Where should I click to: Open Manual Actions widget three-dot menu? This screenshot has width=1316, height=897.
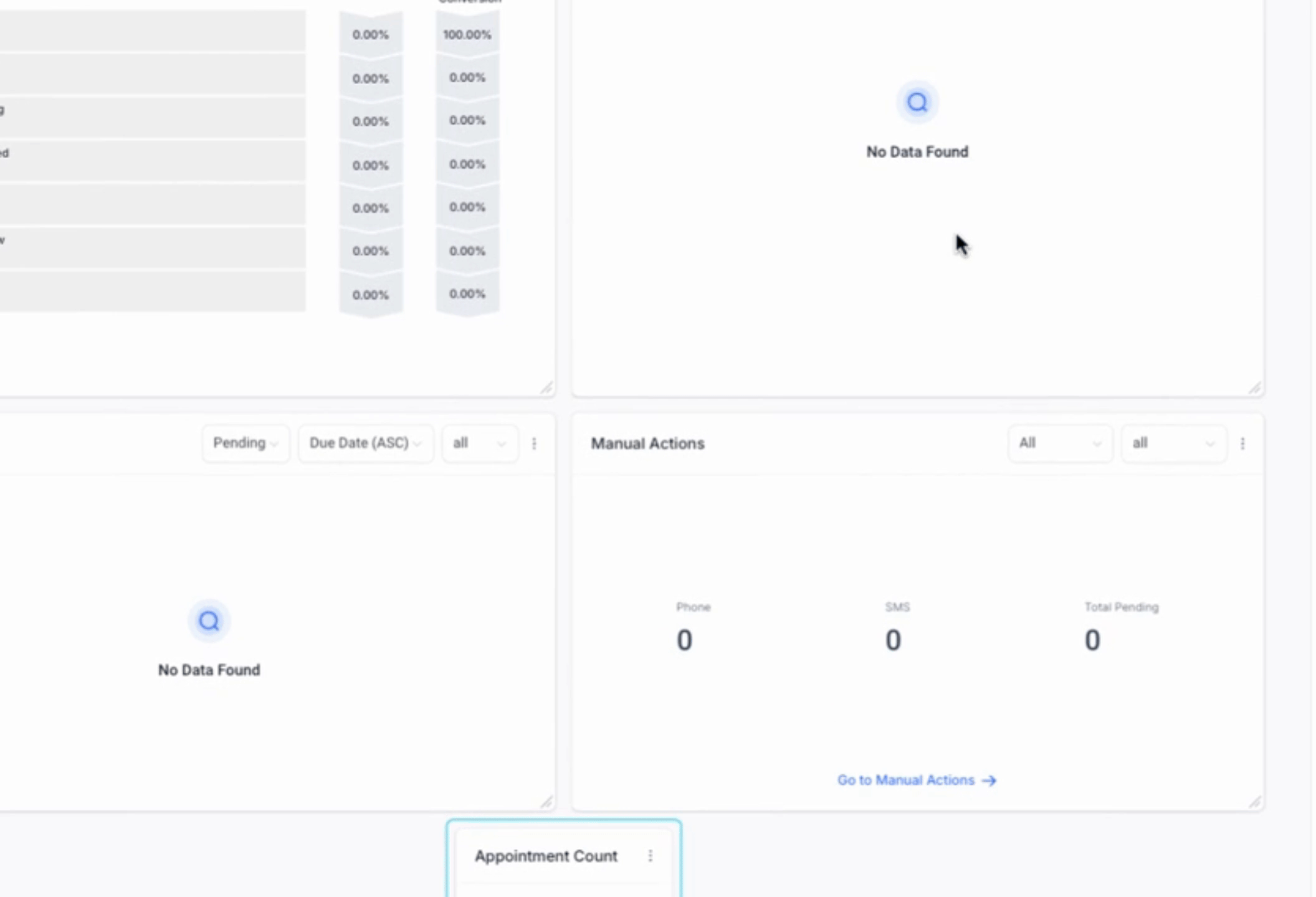tap(1242, 444)
